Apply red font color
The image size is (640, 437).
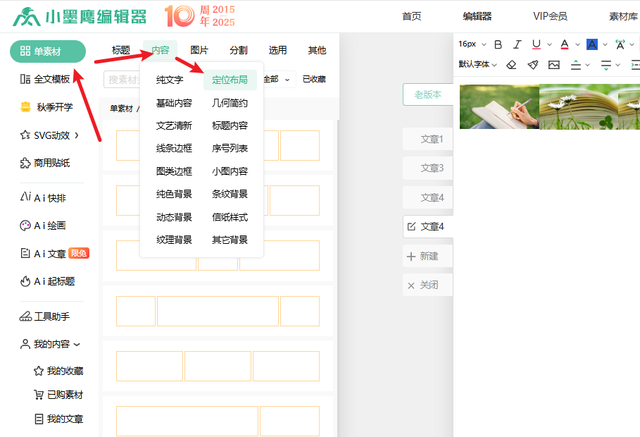pyautogui.click(x=564, y=44)
